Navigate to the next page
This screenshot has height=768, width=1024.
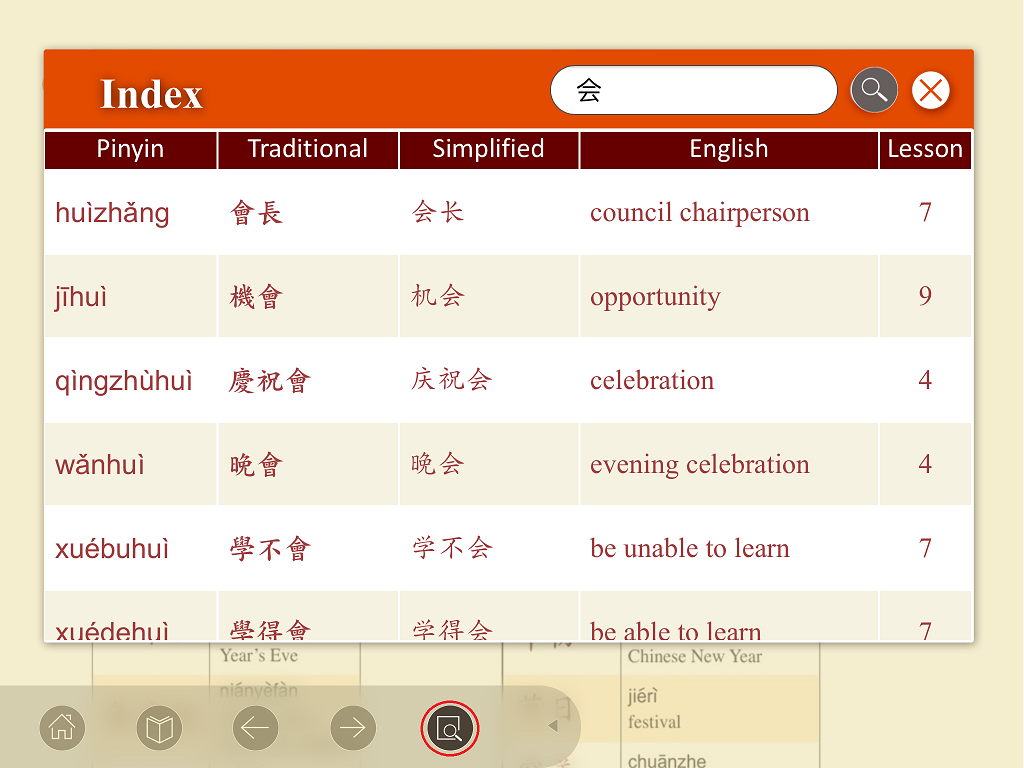(x=353, y=728)
